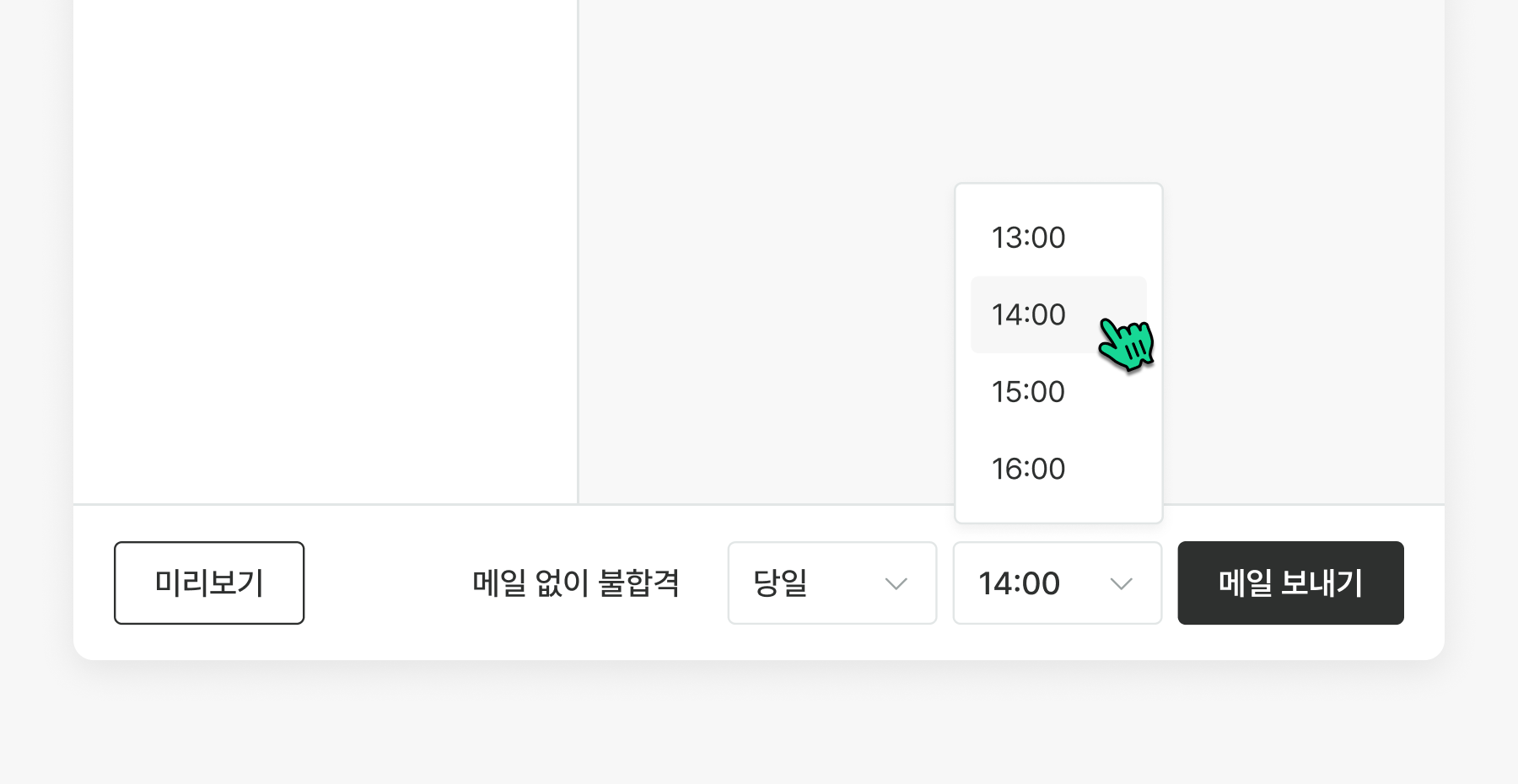Click the 미리보기 preview button
Viewport: 1518px width, 784px height.
tap(209, 583)
